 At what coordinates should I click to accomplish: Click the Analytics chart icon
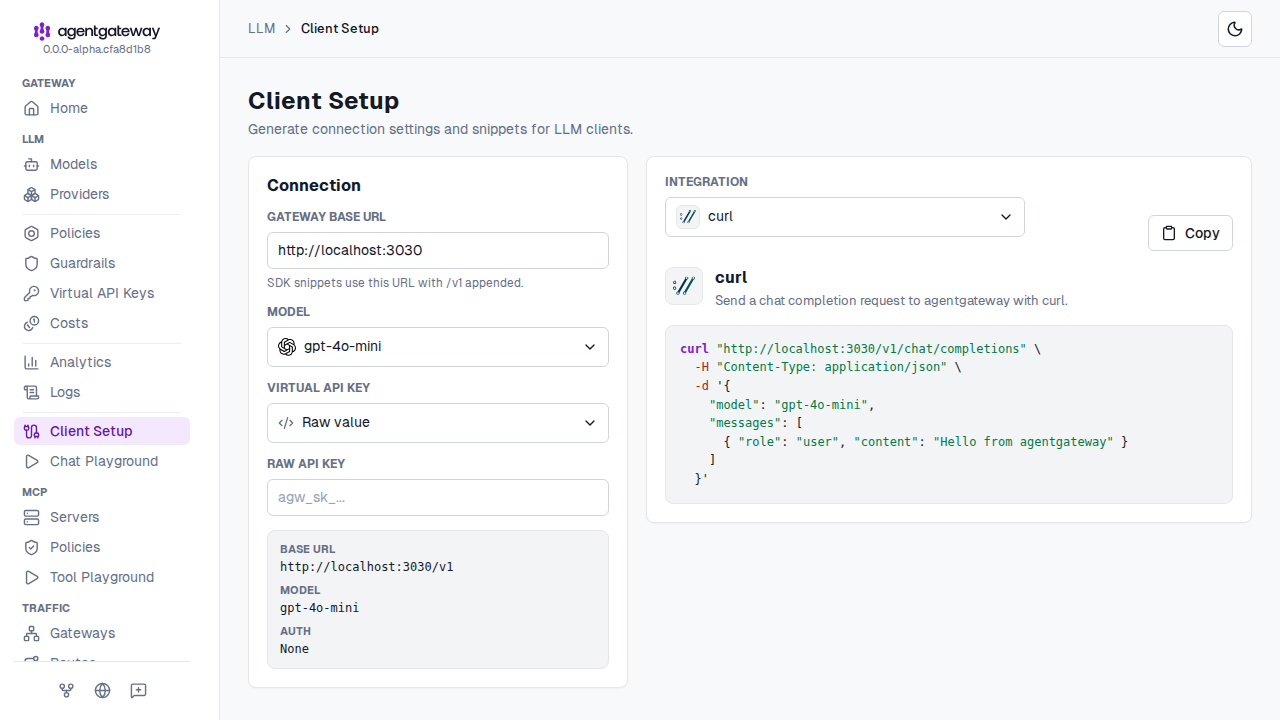tap(32, 362)
